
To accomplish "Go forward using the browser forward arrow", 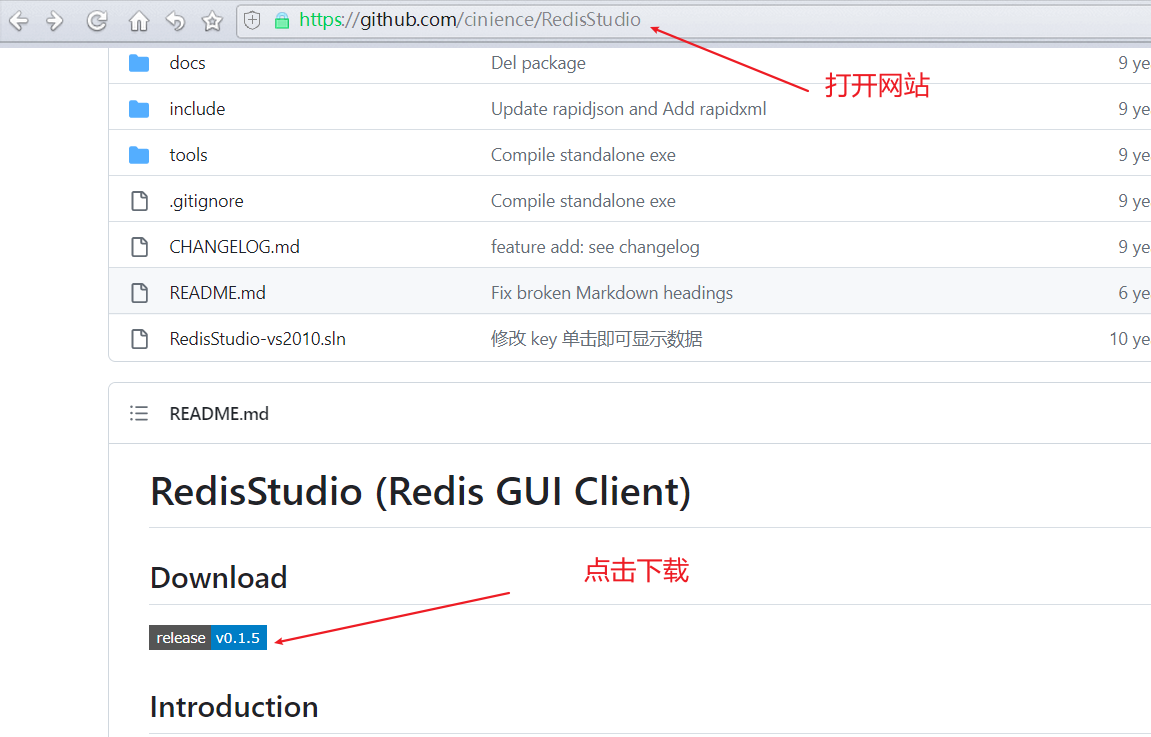I will point(54,21).
